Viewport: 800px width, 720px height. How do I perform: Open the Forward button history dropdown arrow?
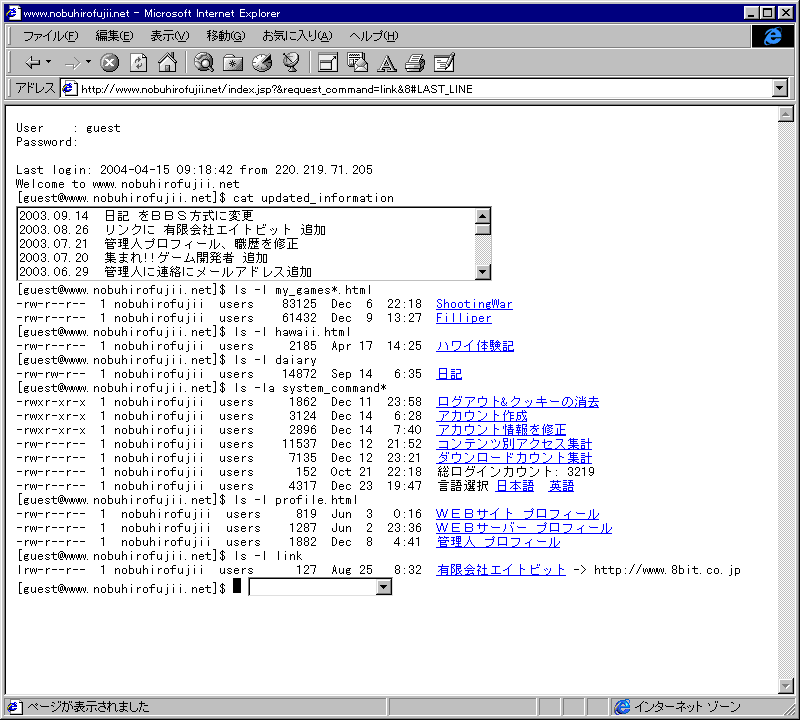pos(89,62)
